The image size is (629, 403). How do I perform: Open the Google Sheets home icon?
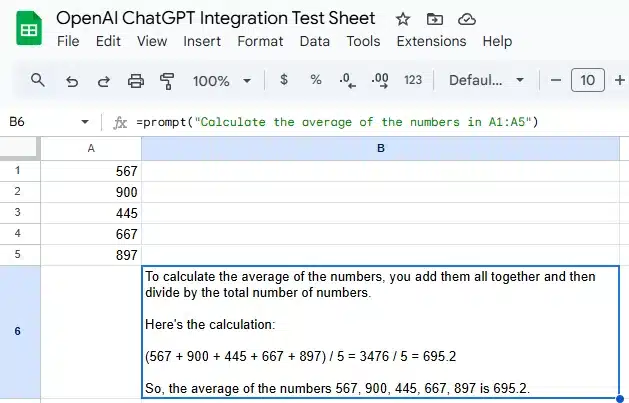pyautogui.click(x=29, y=28)
